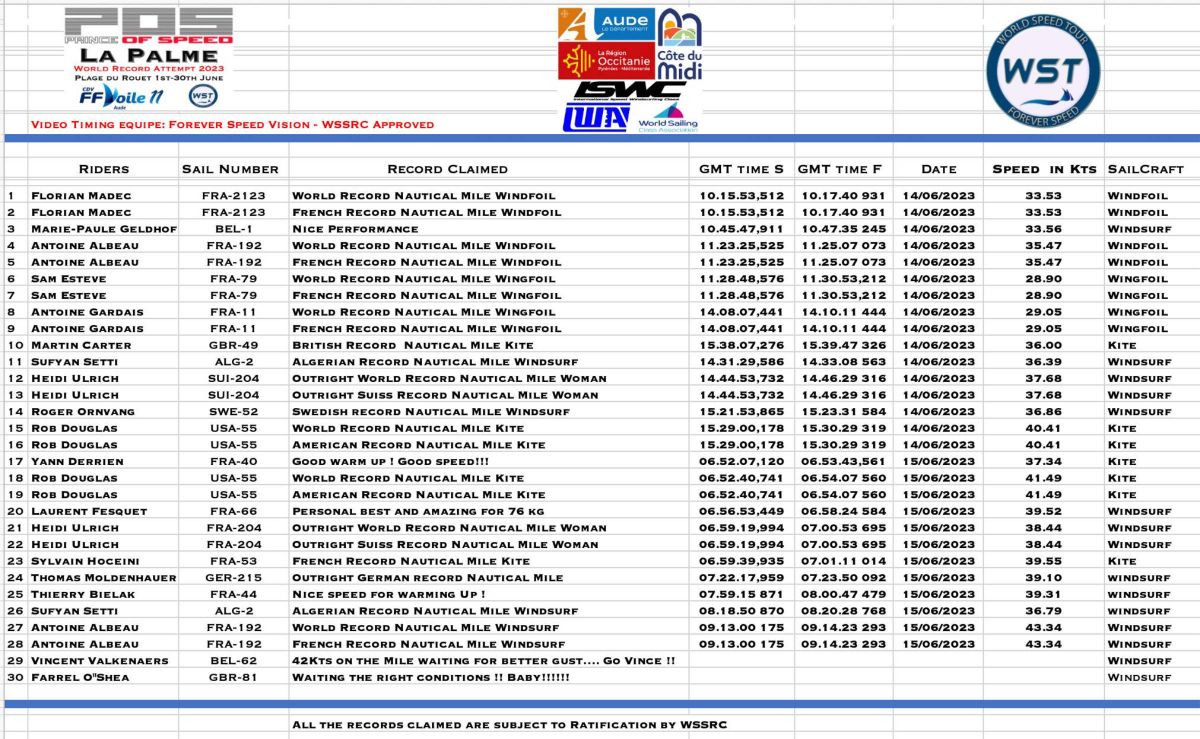
Task: Select the GMT time S header
Action: click(741, 169)
